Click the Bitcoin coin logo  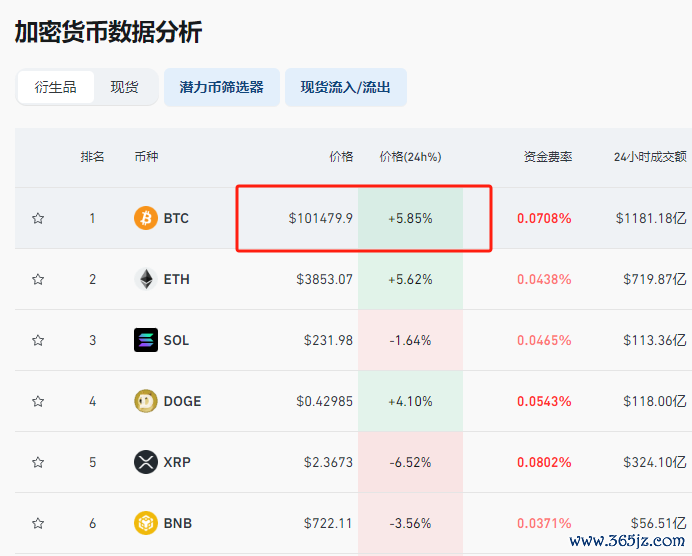coord(146,218)
